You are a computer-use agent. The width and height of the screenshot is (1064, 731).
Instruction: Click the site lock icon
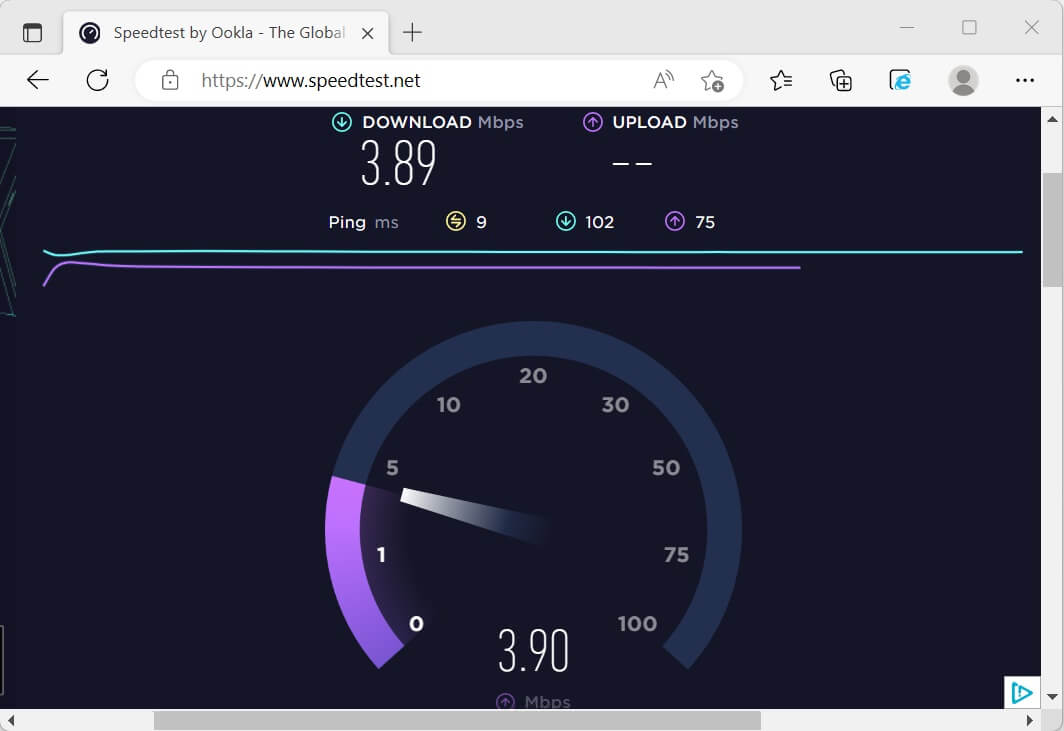click(170, 81)
